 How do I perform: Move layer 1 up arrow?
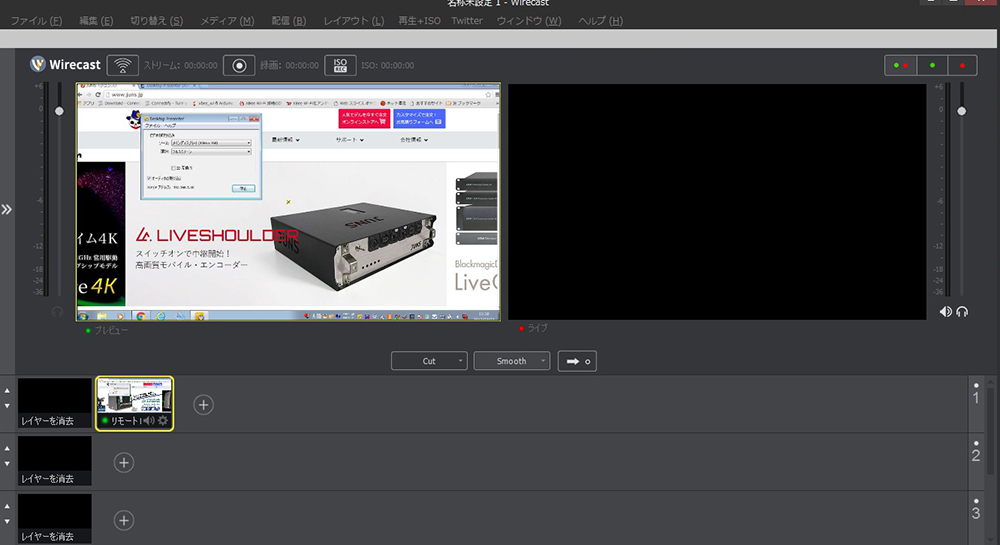click(x=7, y=390)
